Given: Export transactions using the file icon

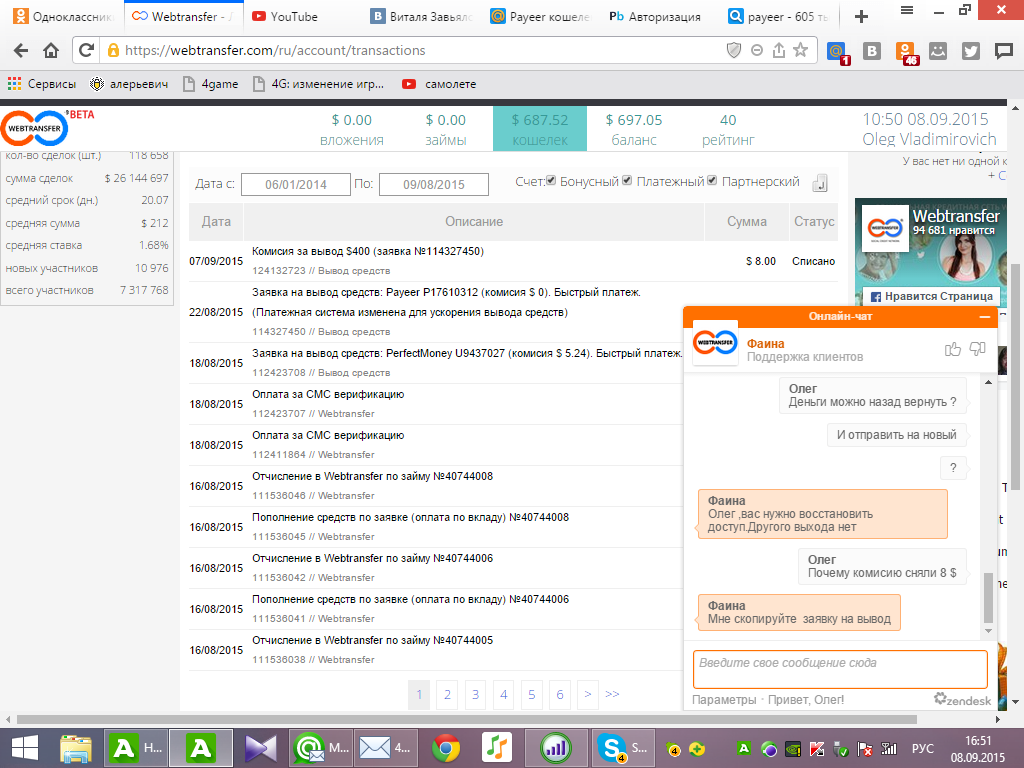Looking at the screenshot, I should (x=820, y=183).
